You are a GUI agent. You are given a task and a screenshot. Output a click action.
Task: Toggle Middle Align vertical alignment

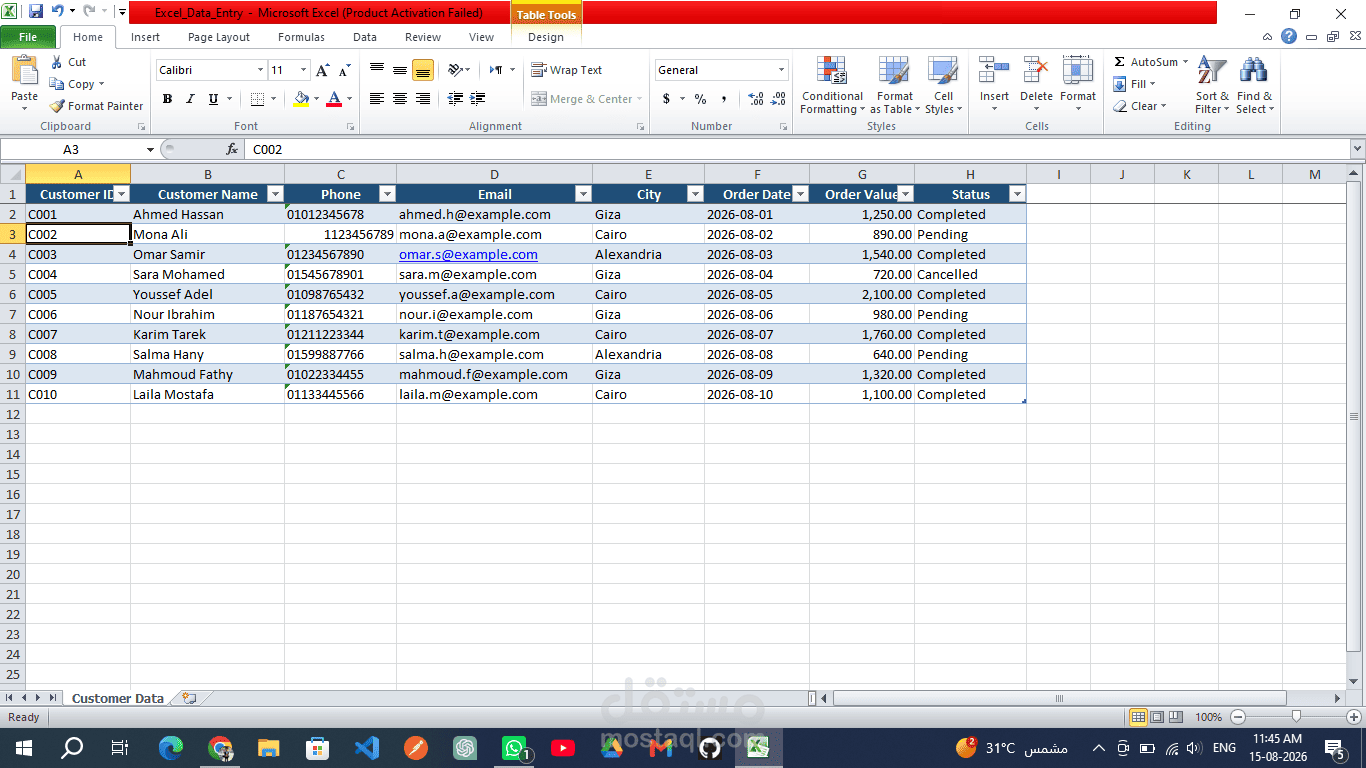point(400,70)
